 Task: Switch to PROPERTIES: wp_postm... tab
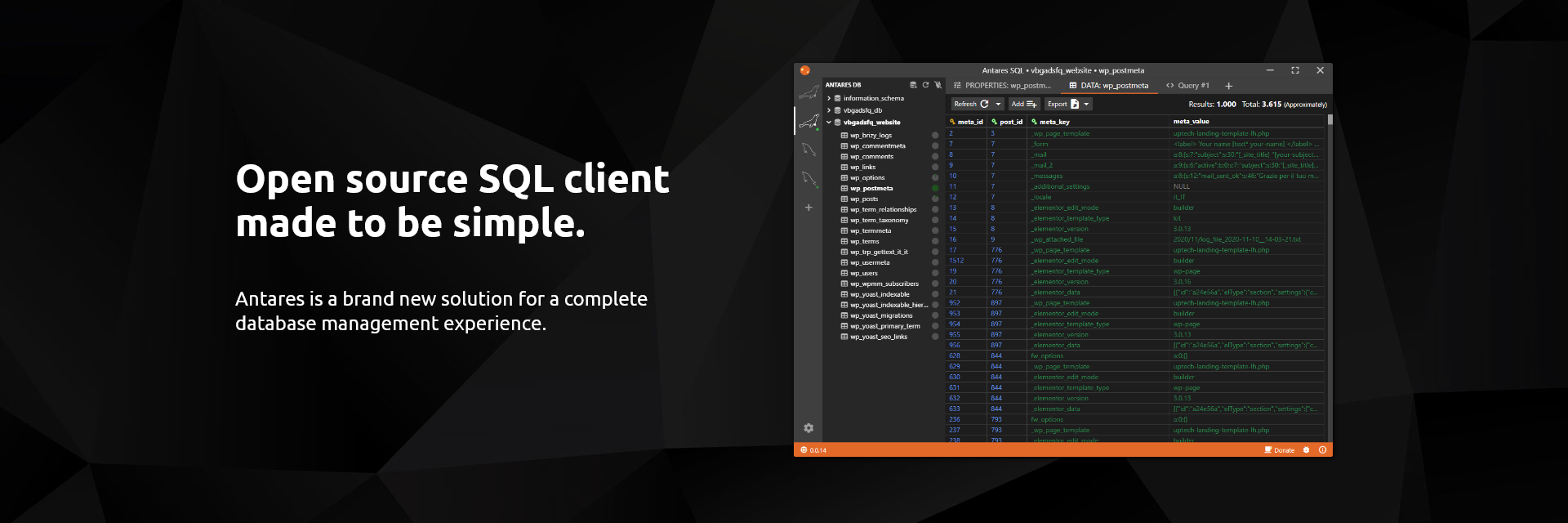pos(1002,86)
